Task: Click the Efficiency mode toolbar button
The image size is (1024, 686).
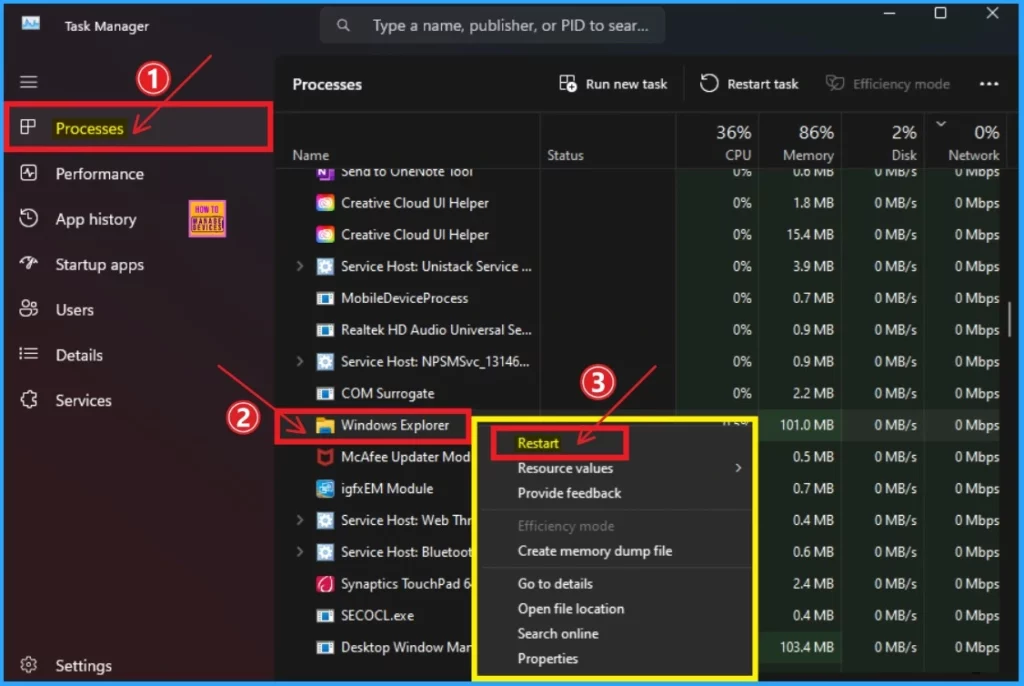Action: [888, 84]
